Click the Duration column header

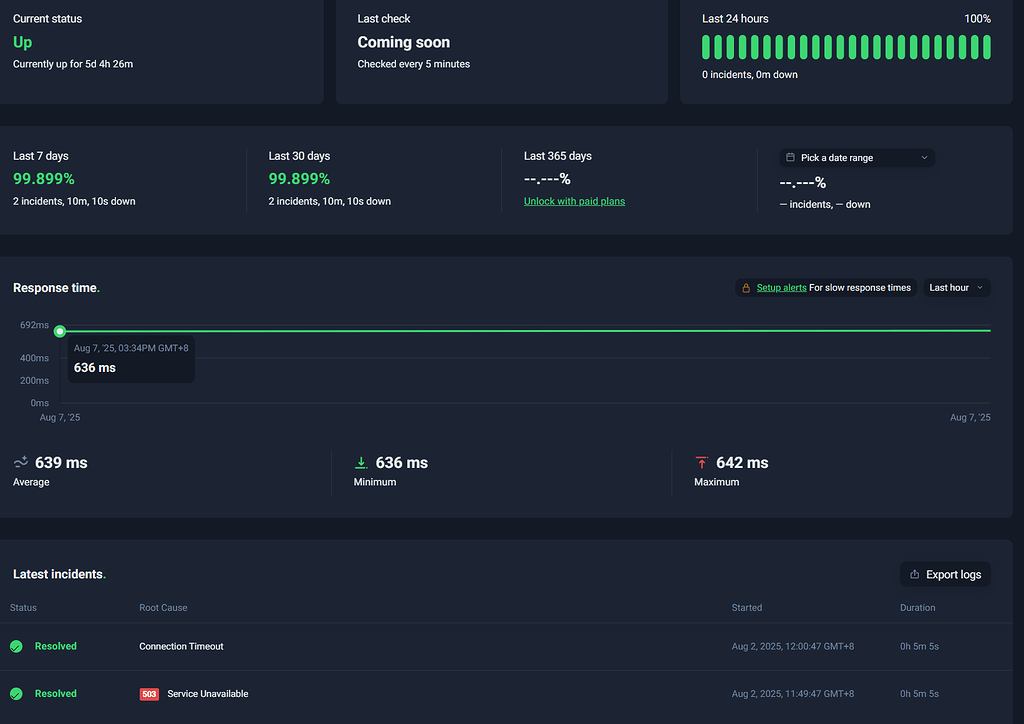pos(918,608)
